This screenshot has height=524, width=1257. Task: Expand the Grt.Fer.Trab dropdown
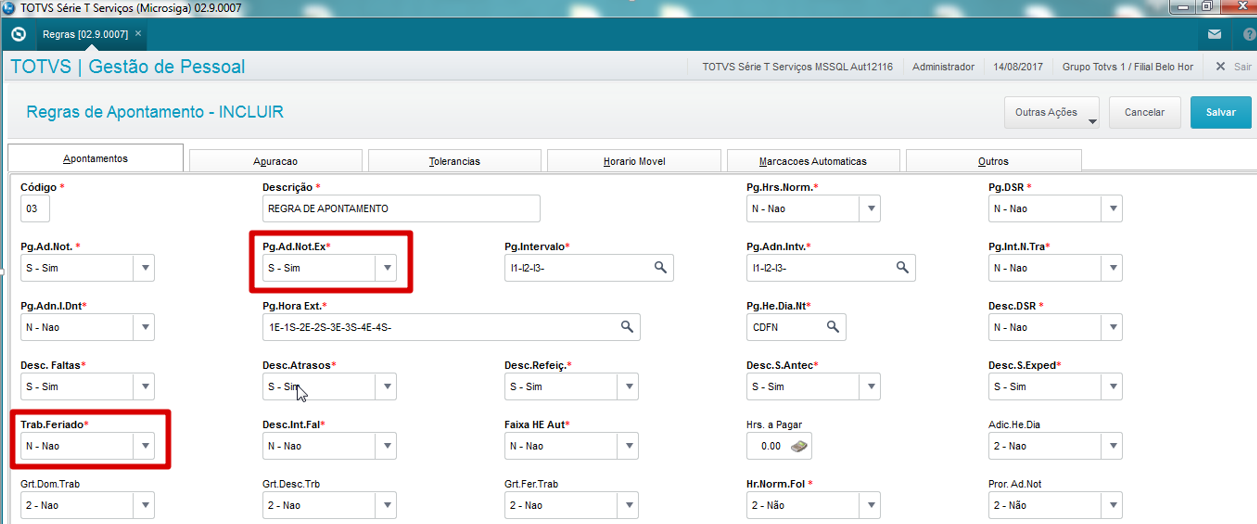tap(629, 505)
